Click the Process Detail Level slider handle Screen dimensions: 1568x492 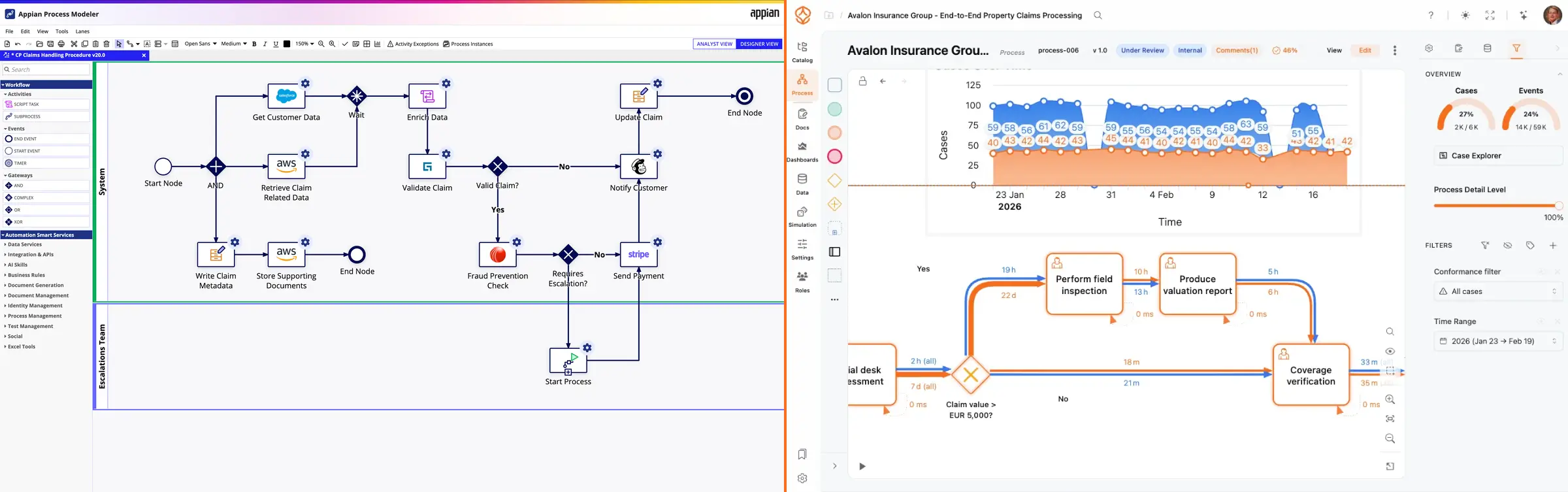coord(1559,206)
